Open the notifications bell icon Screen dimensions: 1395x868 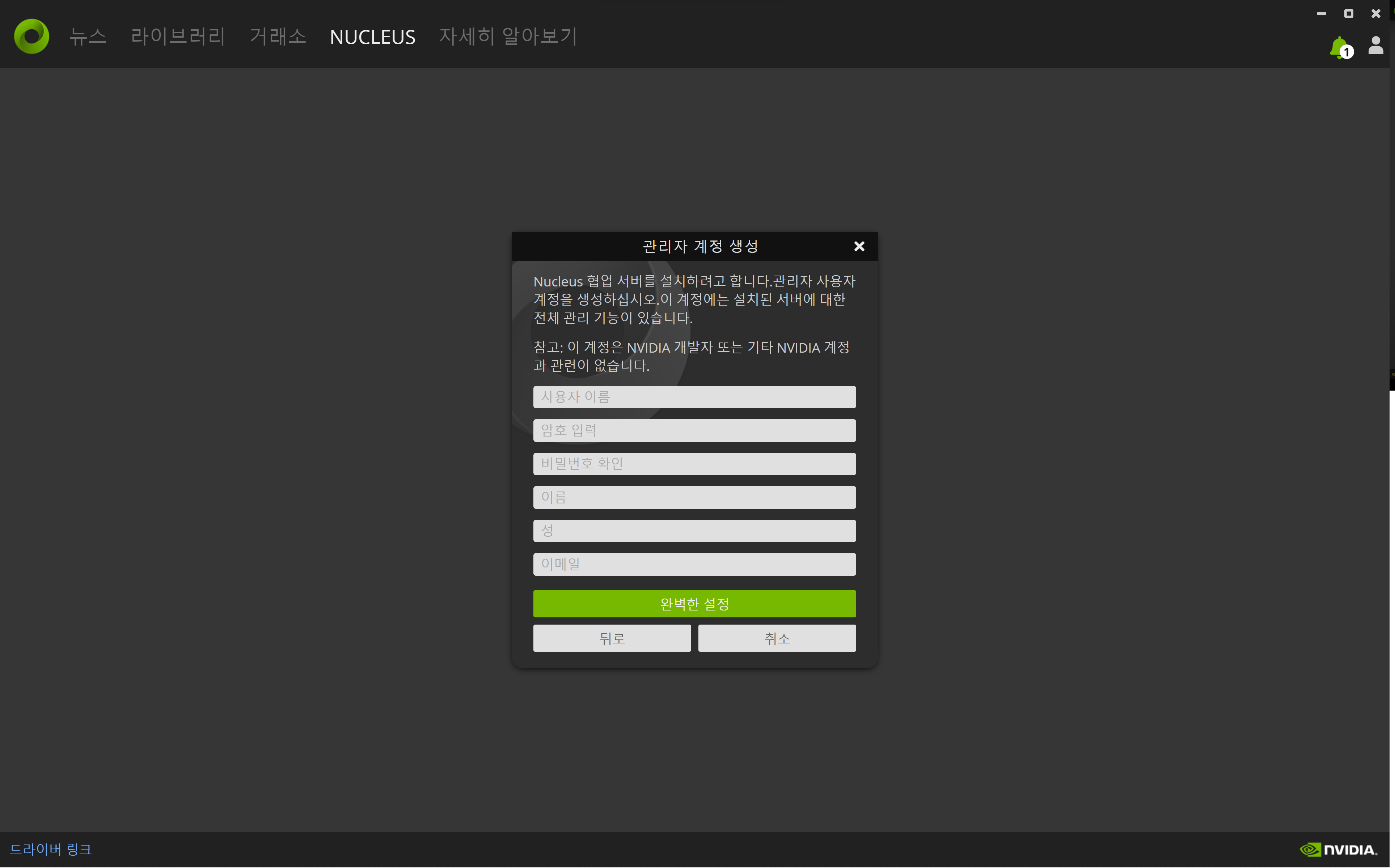pos(1339,47)
